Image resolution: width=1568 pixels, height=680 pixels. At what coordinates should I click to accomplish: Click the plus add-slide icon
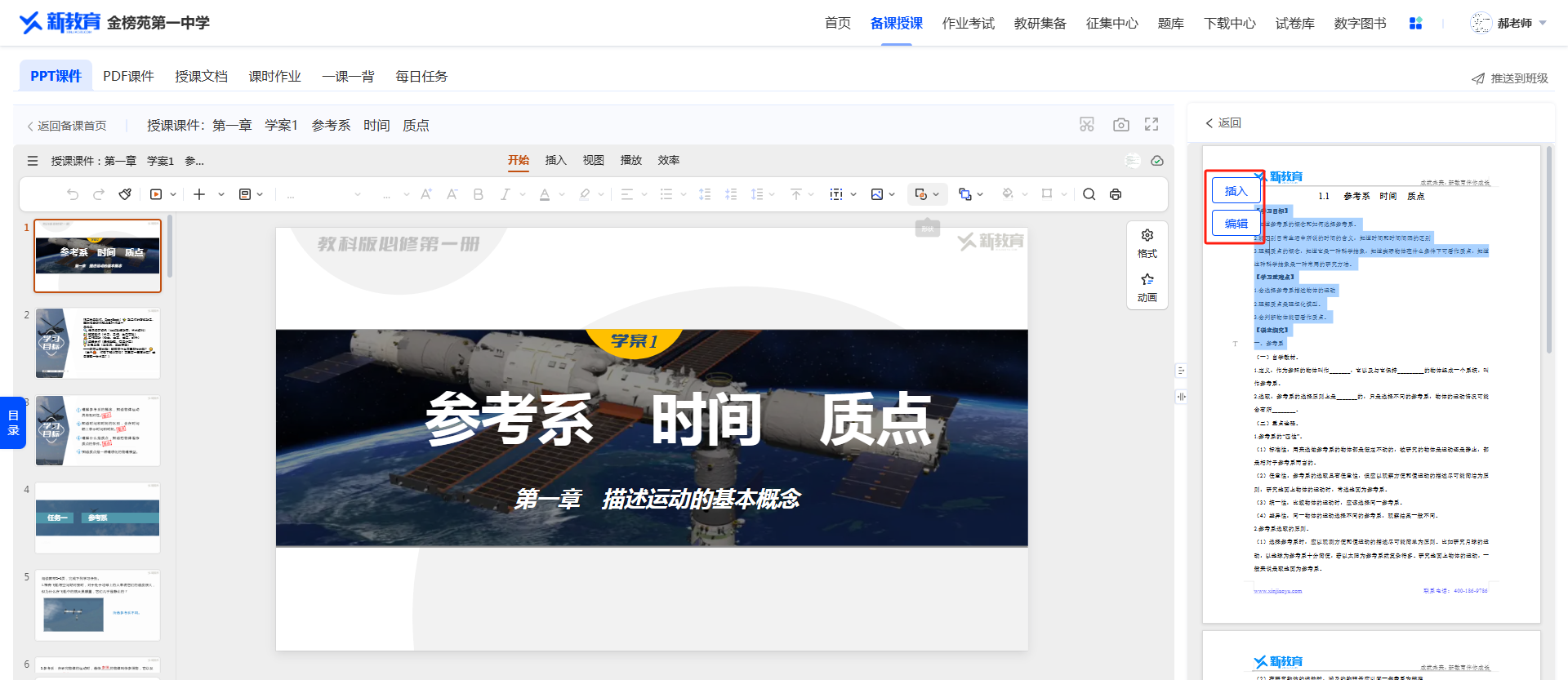pyautogui.click(x=199, y=194)
